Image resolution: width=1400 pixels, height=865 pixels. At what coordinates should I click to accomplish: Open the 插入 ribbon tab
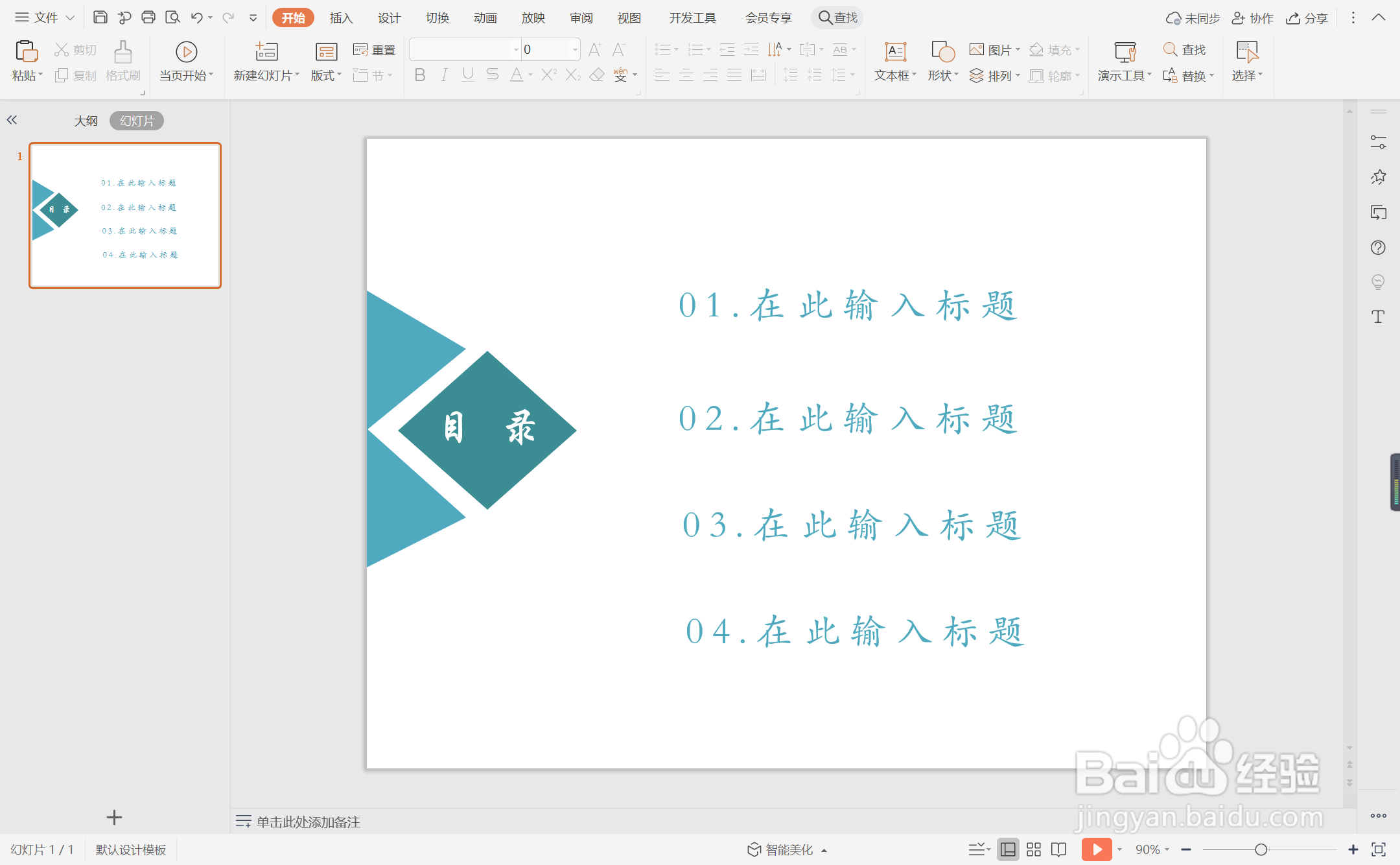[x=341, y=18]
